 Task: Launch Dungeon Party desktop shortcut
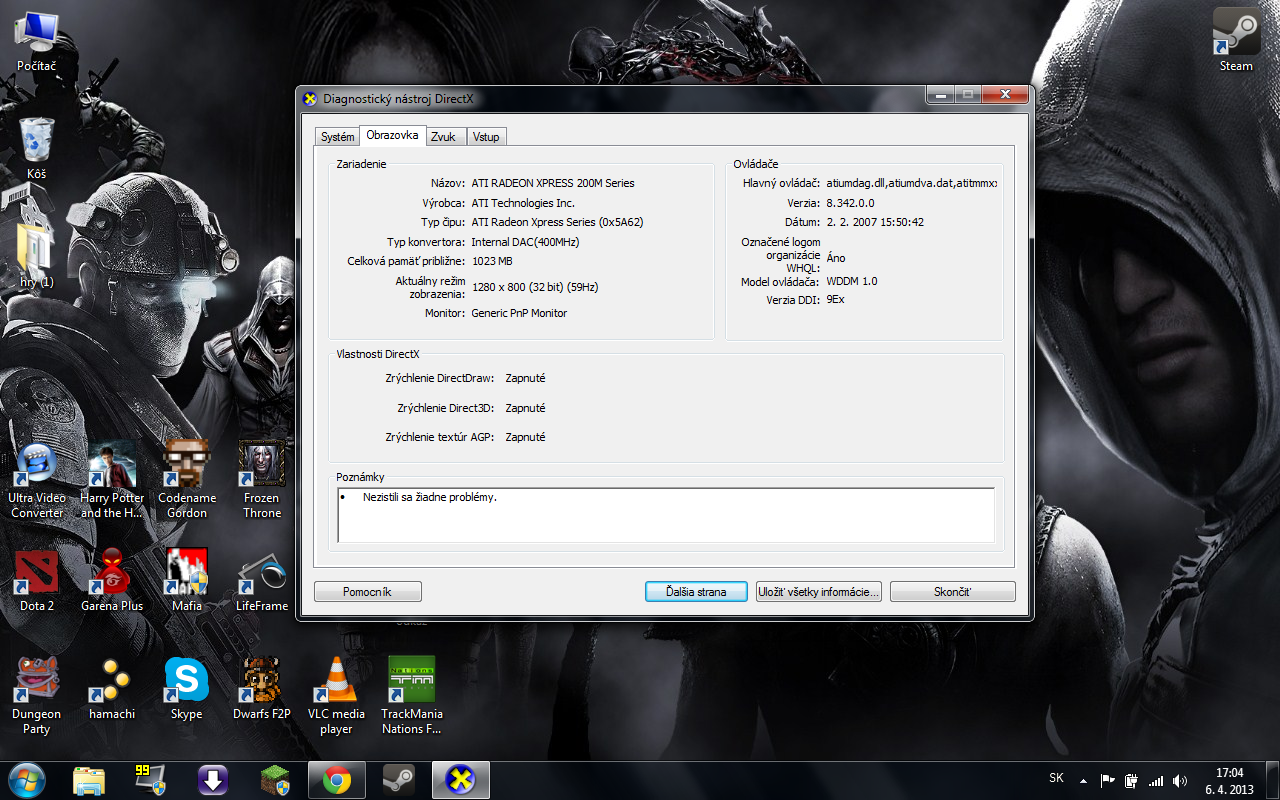[37, 696]
